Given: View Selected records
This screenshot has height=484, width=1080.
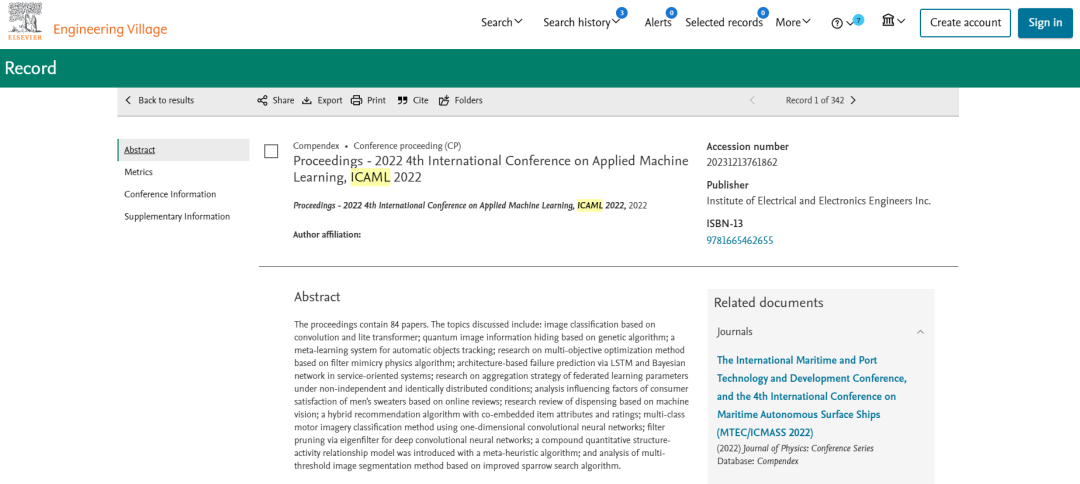Looking at the screenshot, I should 723,23.
